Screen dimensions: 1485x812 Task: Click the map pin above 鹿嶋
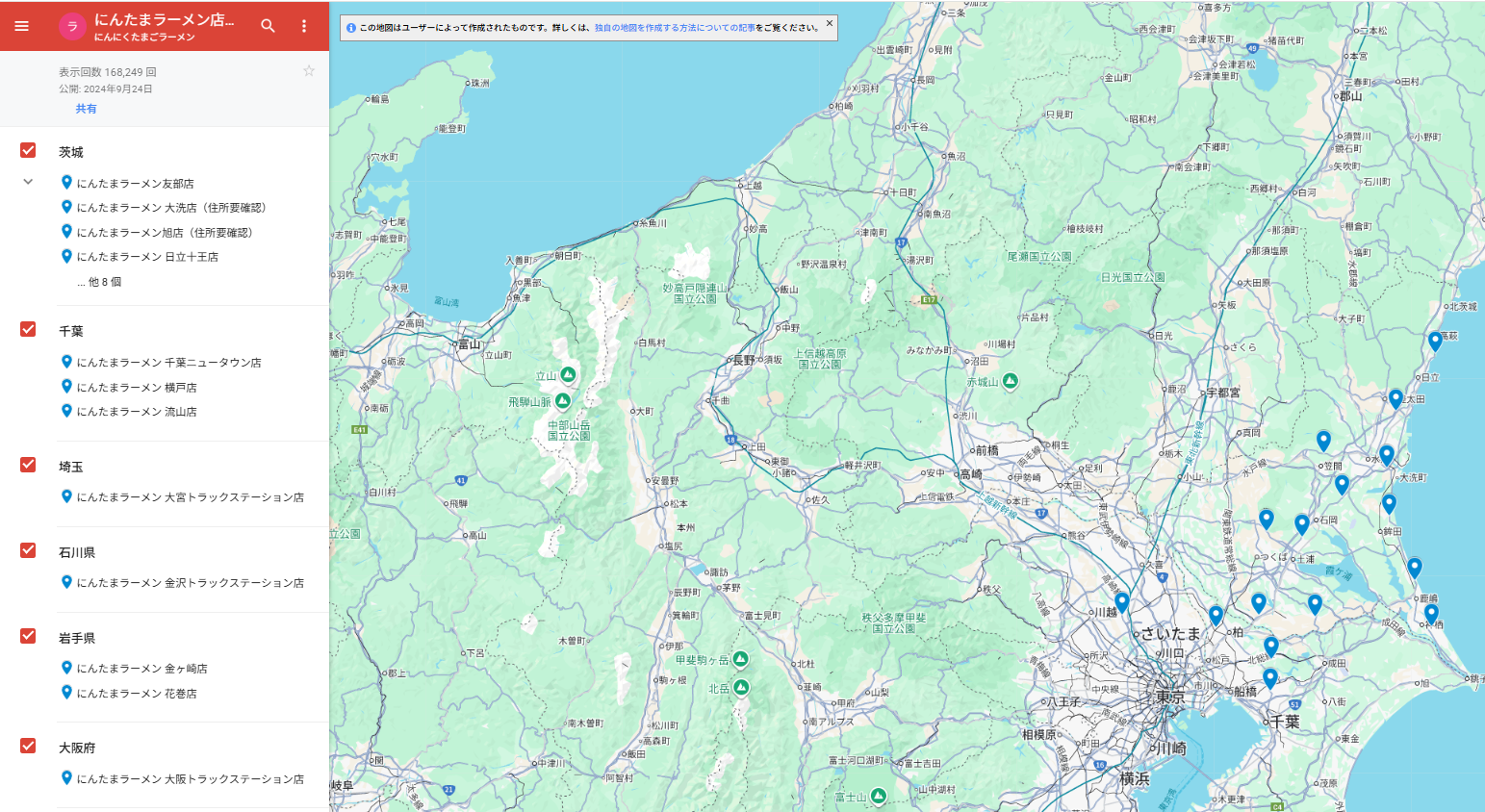1414,568
